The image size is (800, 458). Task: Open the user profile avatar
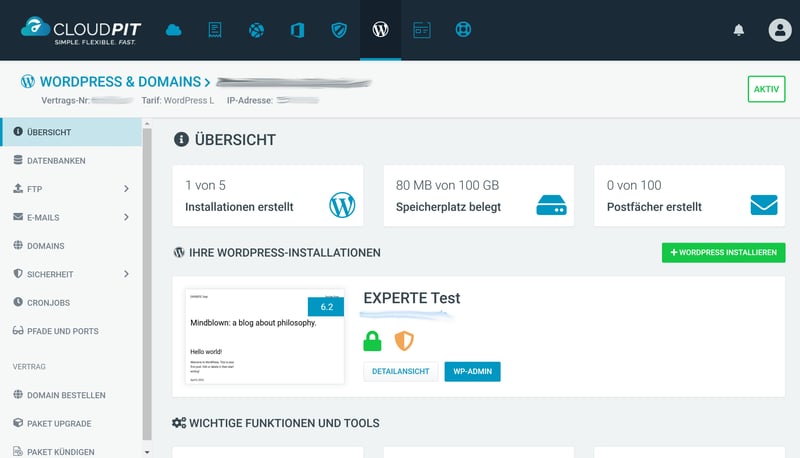coord(780,30)
